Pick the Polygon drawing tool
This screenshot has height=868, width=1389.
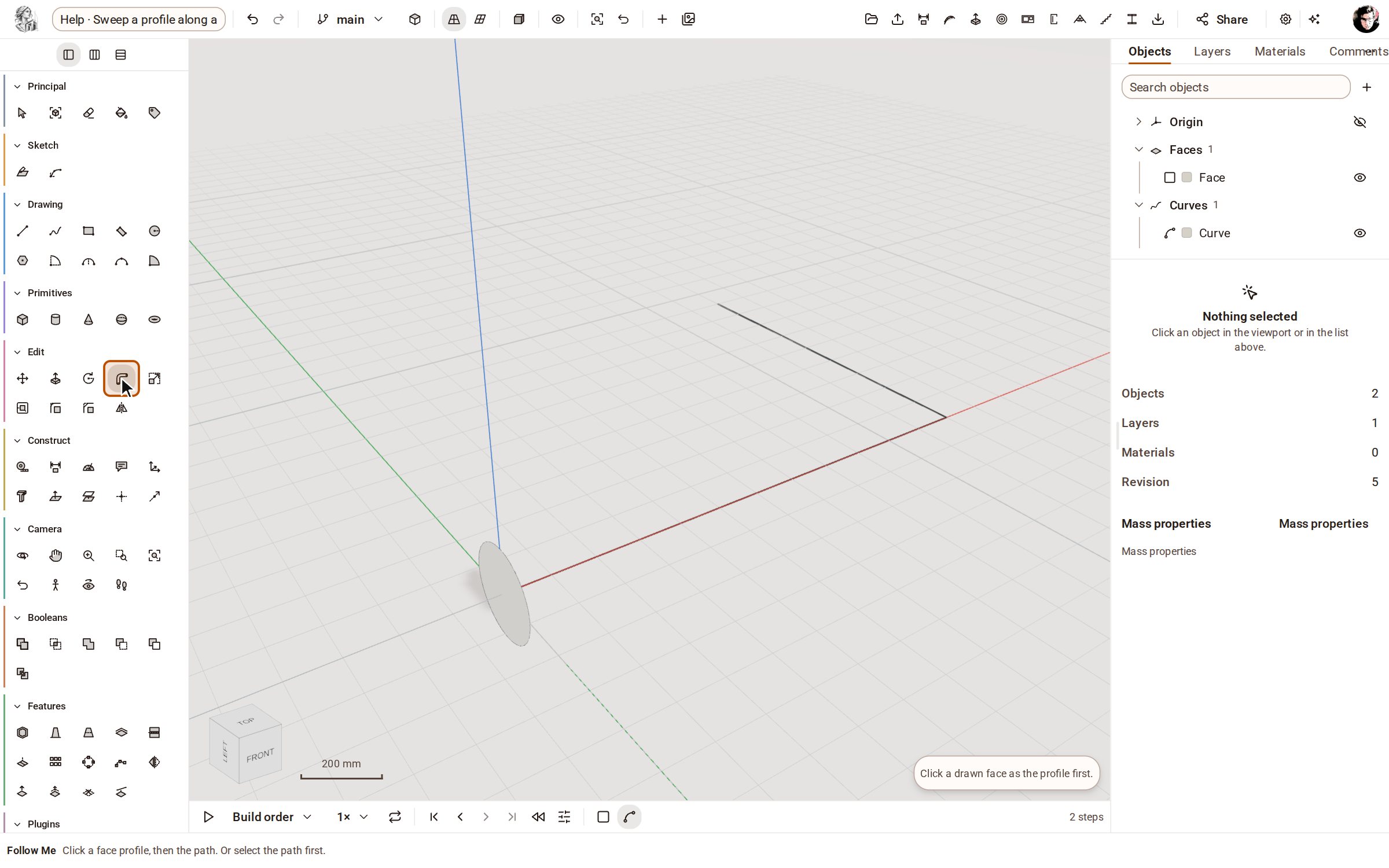tap(22, 260)
